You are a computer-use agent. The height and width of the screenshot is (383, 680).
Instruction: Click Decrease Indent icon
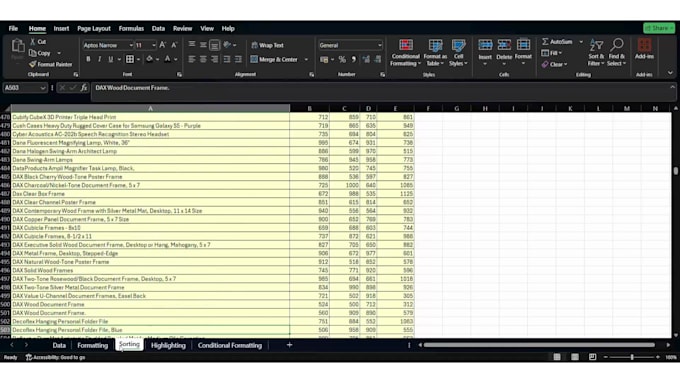tap(227, 59)
